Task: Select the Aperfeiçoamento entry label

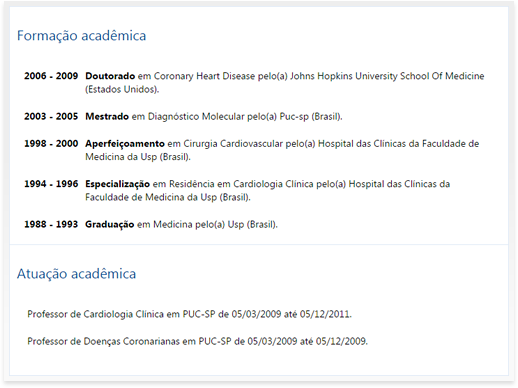Action: (125, 144)
